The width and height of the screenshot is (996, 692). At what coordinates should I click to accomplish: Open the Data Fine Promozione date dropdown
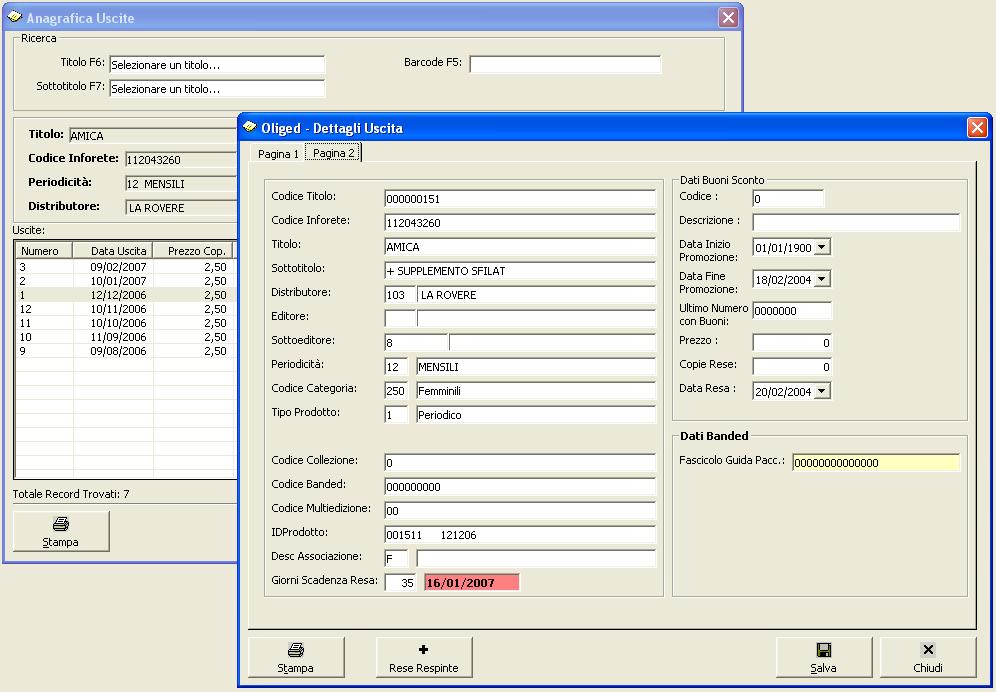tap(822, 279)
